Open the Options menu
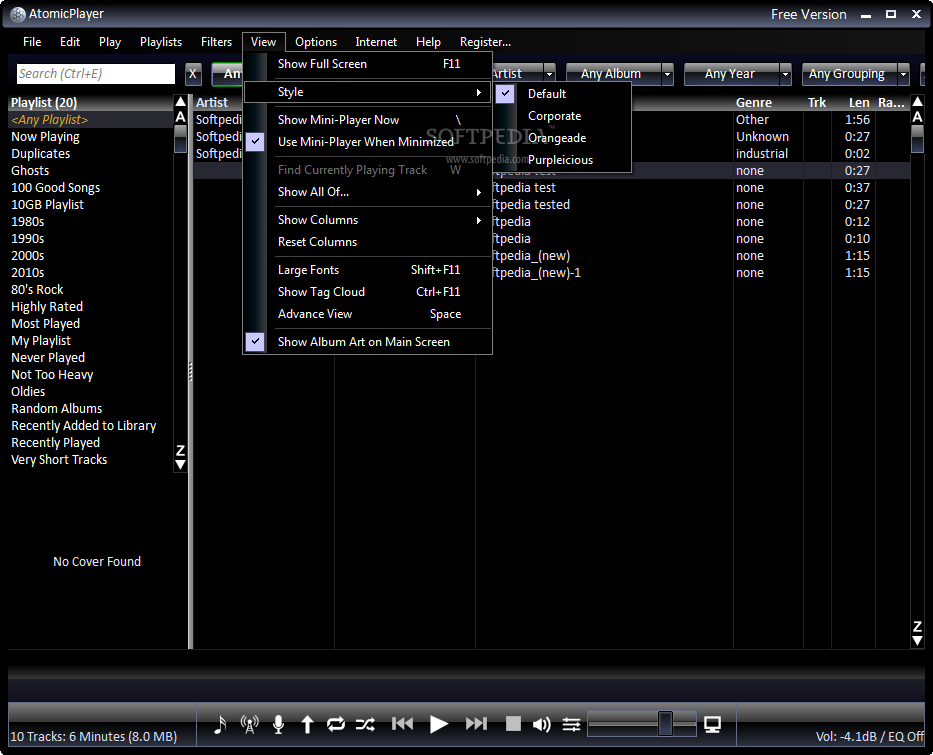The height and width of the screenshot is (755, 933). tap(316, 42)
